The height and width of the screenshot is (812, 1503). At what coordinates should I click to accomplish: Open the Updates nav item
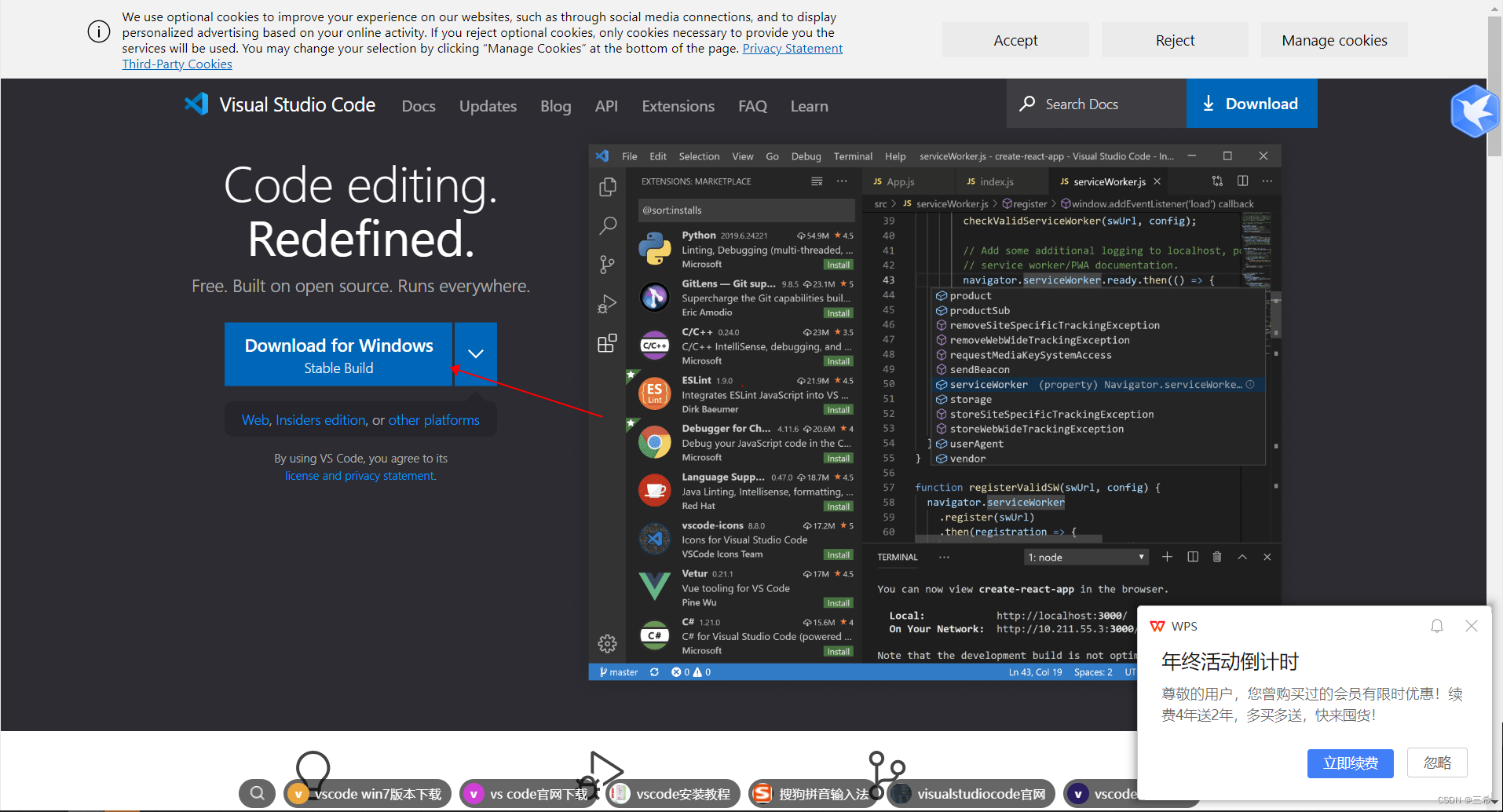click(488, 106)
